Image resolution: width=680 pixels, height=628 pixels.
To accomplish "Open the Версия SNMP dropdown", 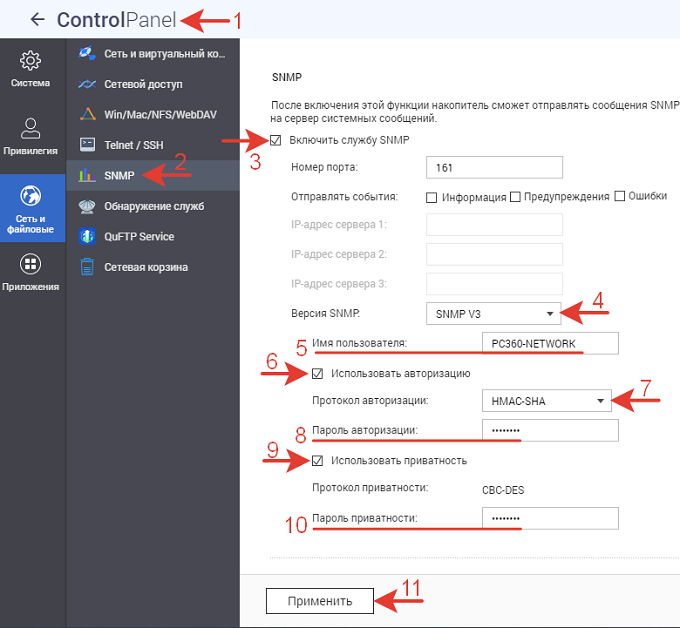I will click(493, 314).
